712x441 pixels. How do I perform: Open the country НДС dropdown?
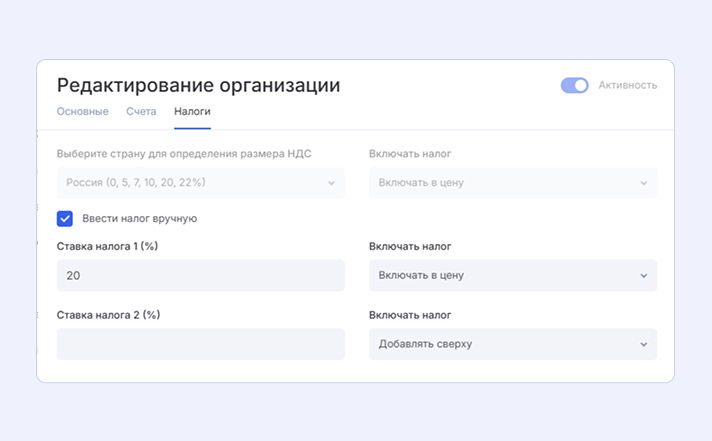(x=200, y=183)
